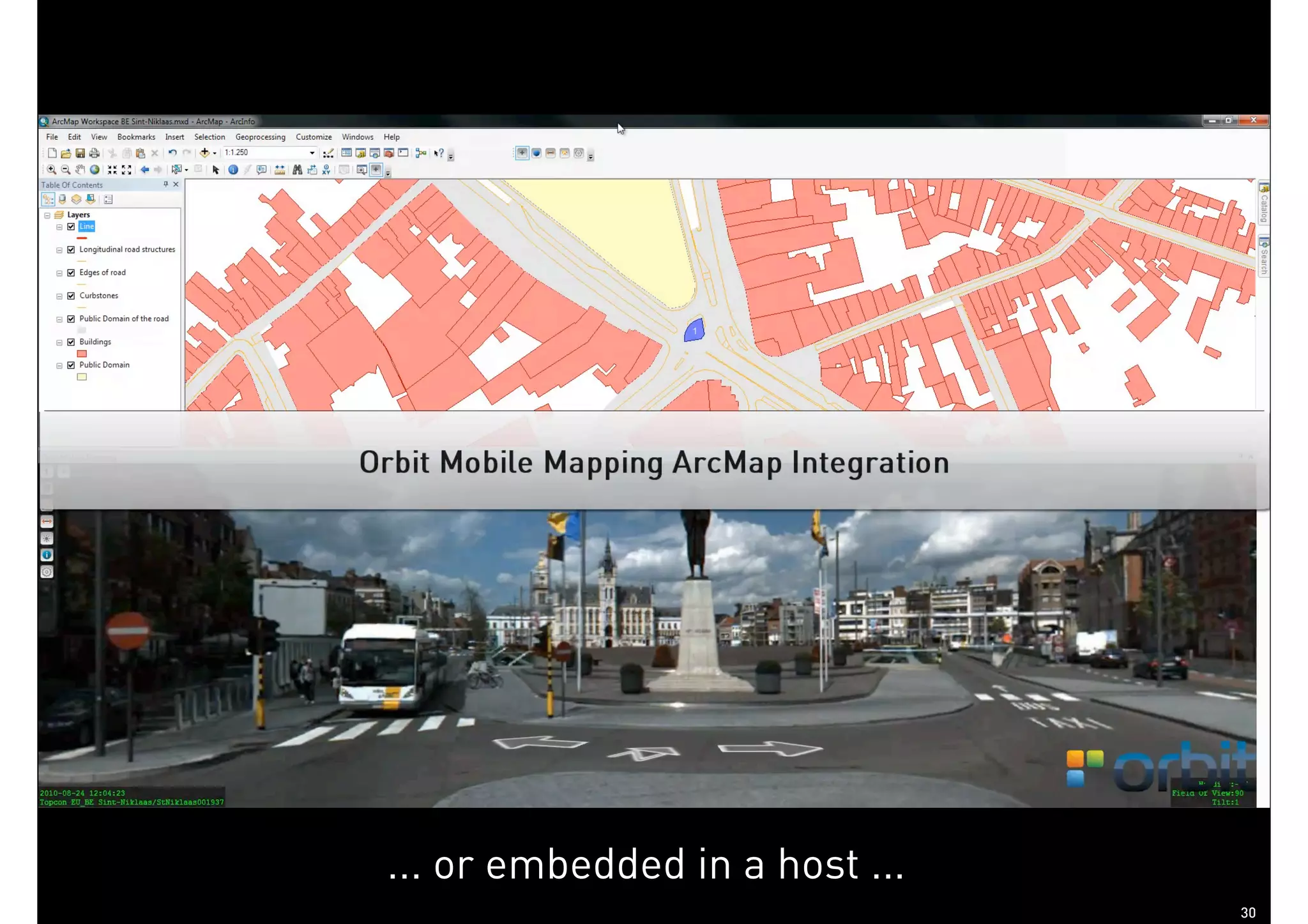Open the Find binoculars tool
Image resolution: width=1308 pixels, height=924 pixels.
pos(297,170)
